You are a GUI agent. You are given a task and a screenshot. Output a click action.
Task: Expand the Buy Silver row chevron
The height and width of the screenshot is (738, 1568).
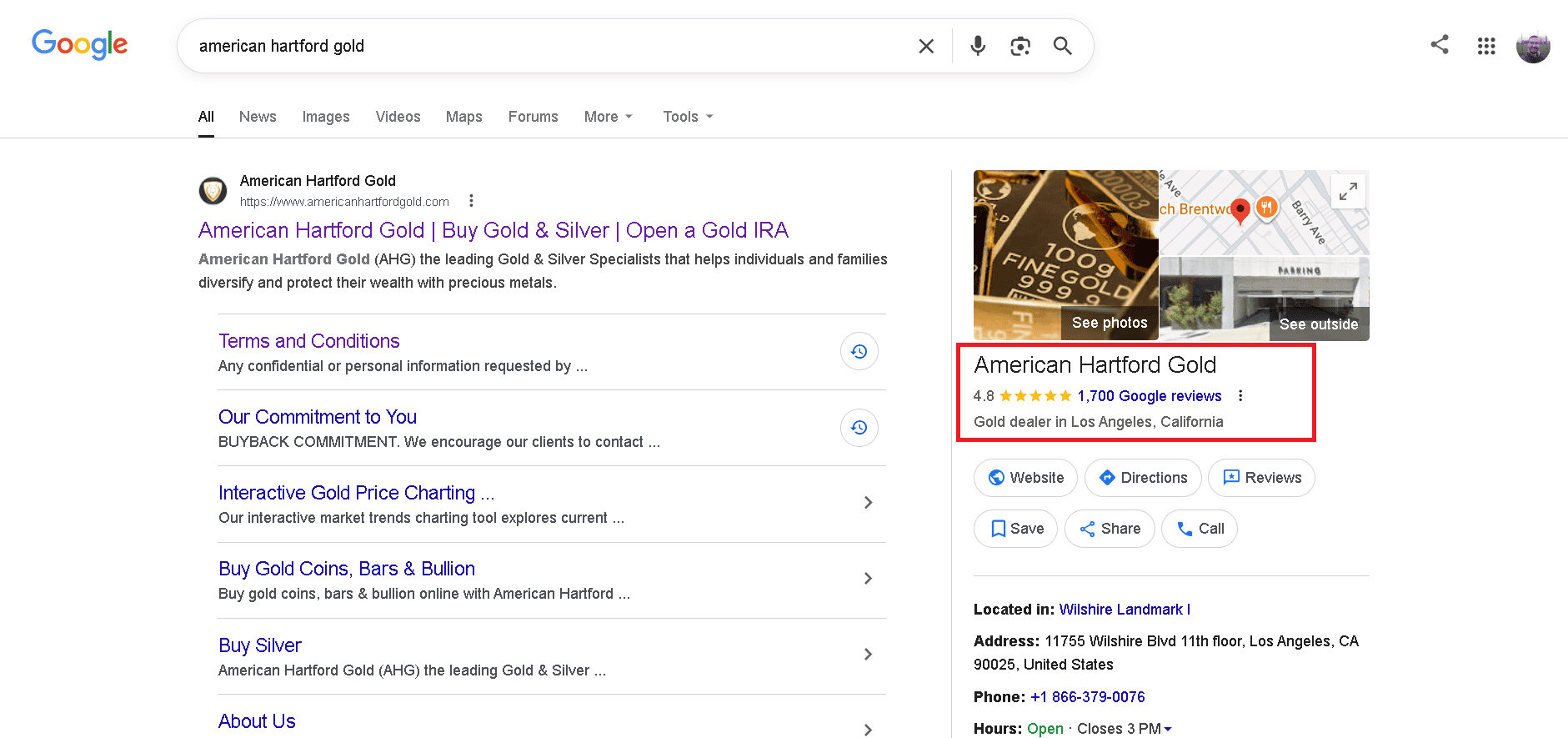click(868, 655)
